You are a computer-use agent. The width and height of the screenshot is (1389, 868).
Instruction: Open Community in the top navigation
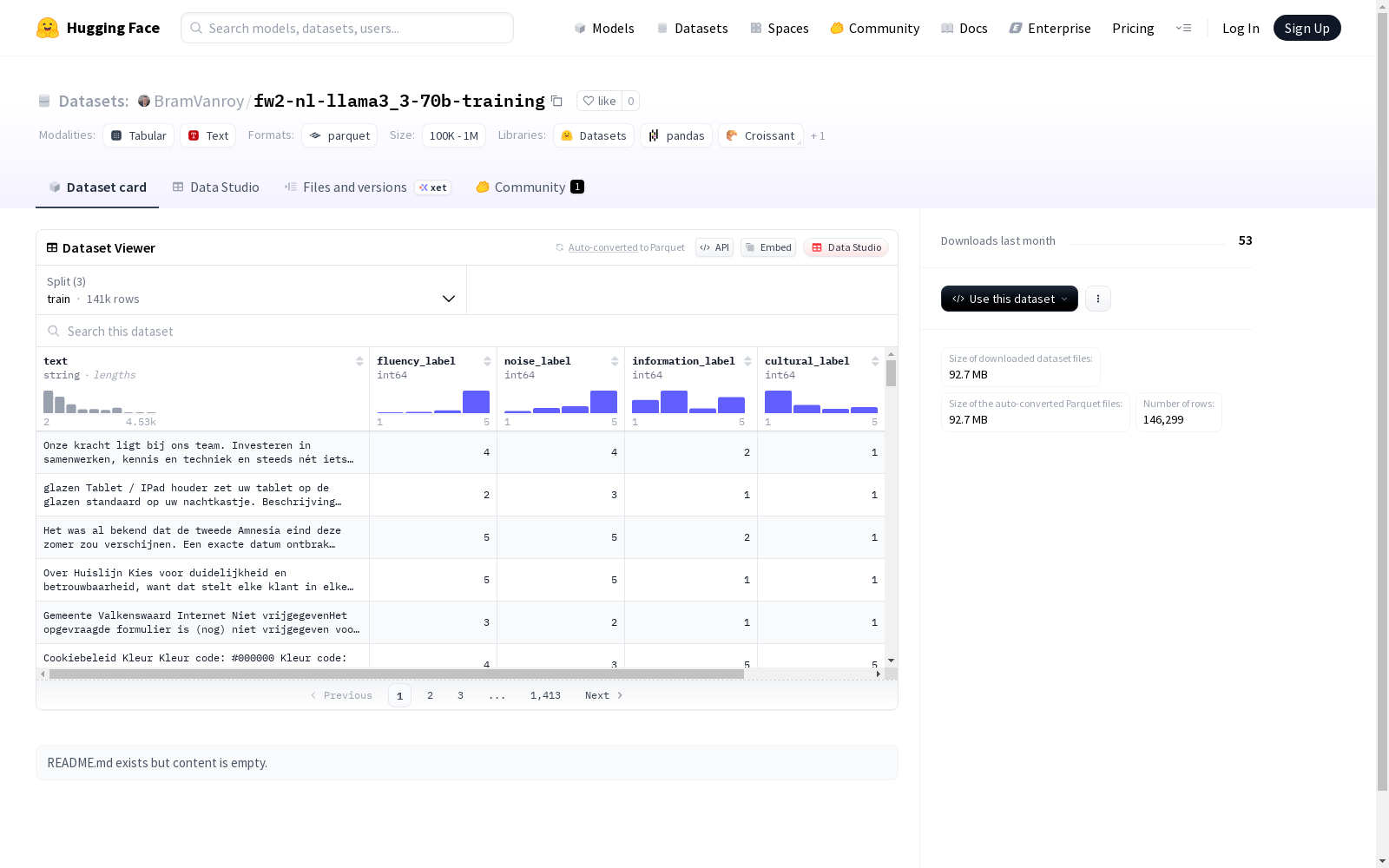[875, 28]
